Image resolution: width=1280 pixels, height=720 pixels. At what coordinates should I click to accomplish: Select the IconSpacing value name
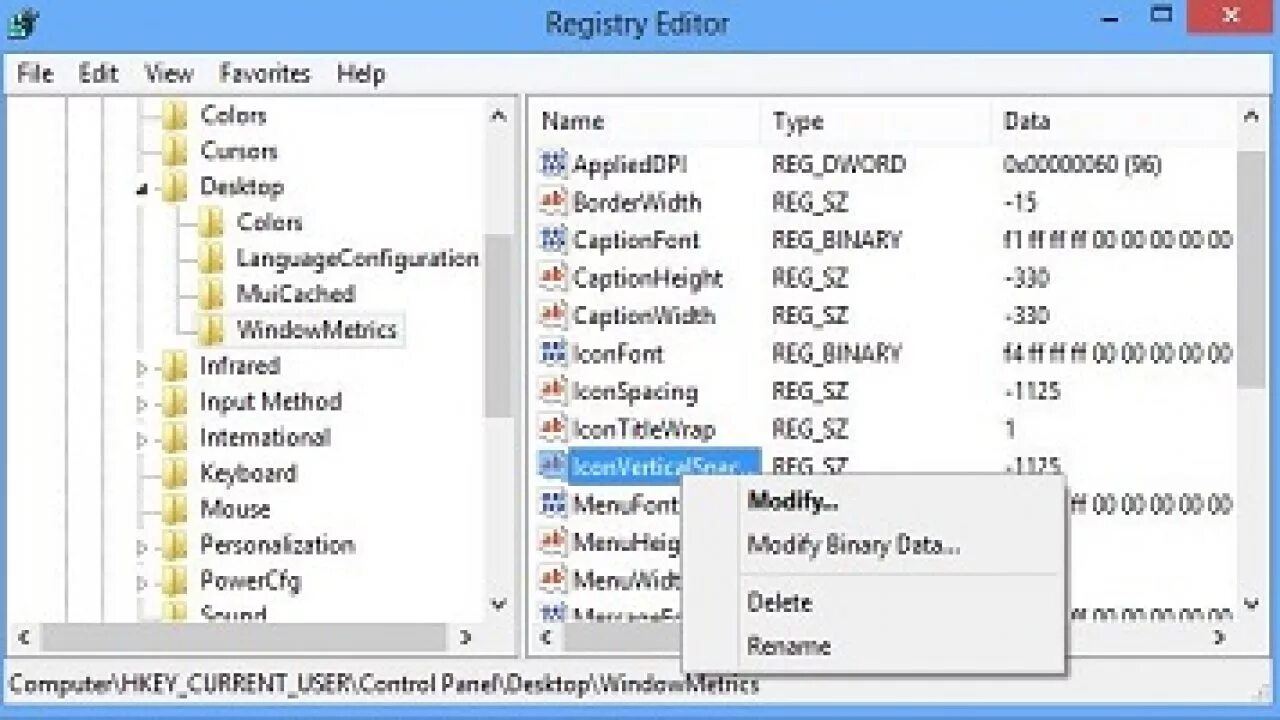635,392
